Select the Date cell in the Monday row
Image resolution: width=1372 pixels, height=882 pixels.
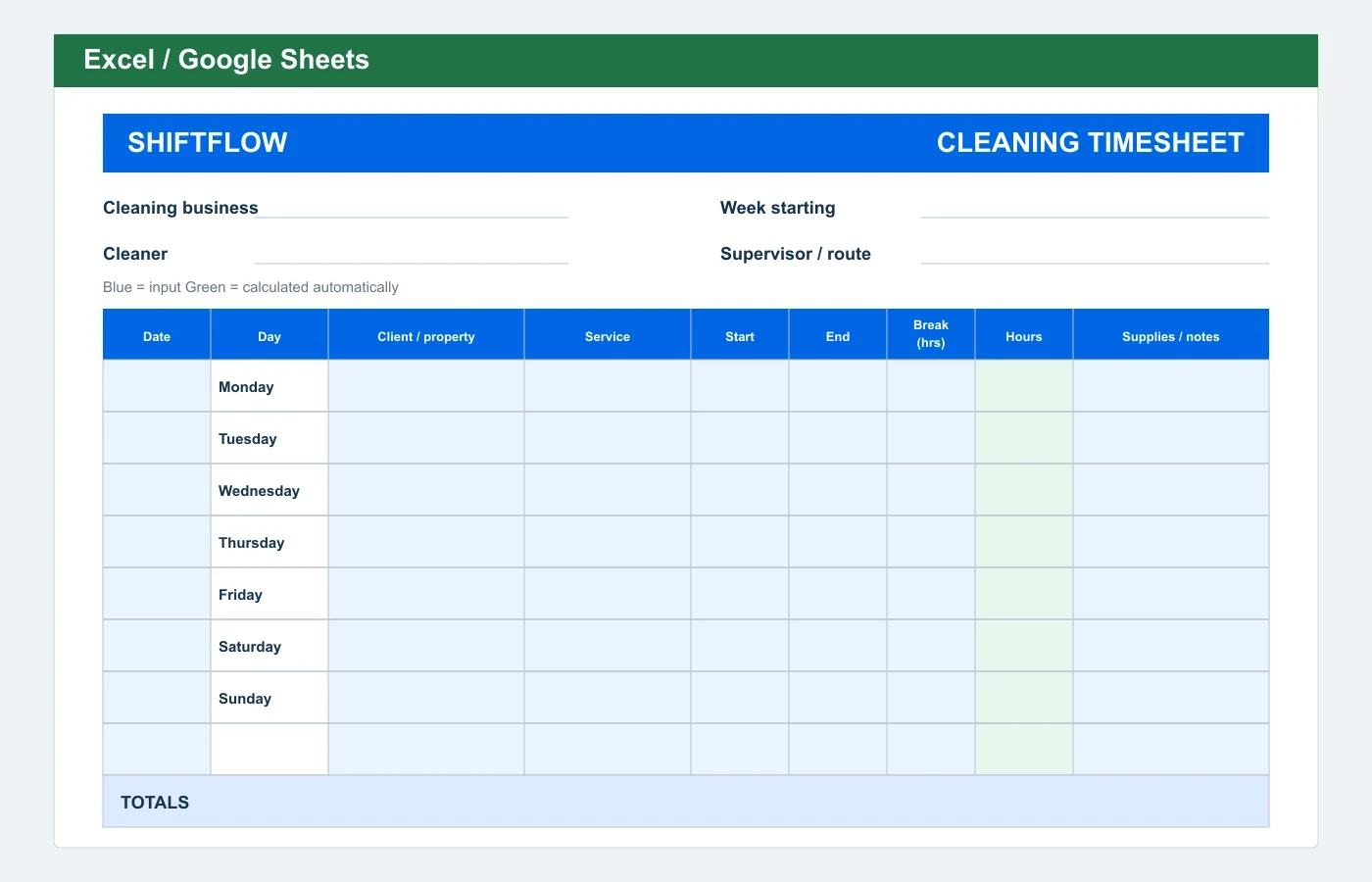[157, 386]
